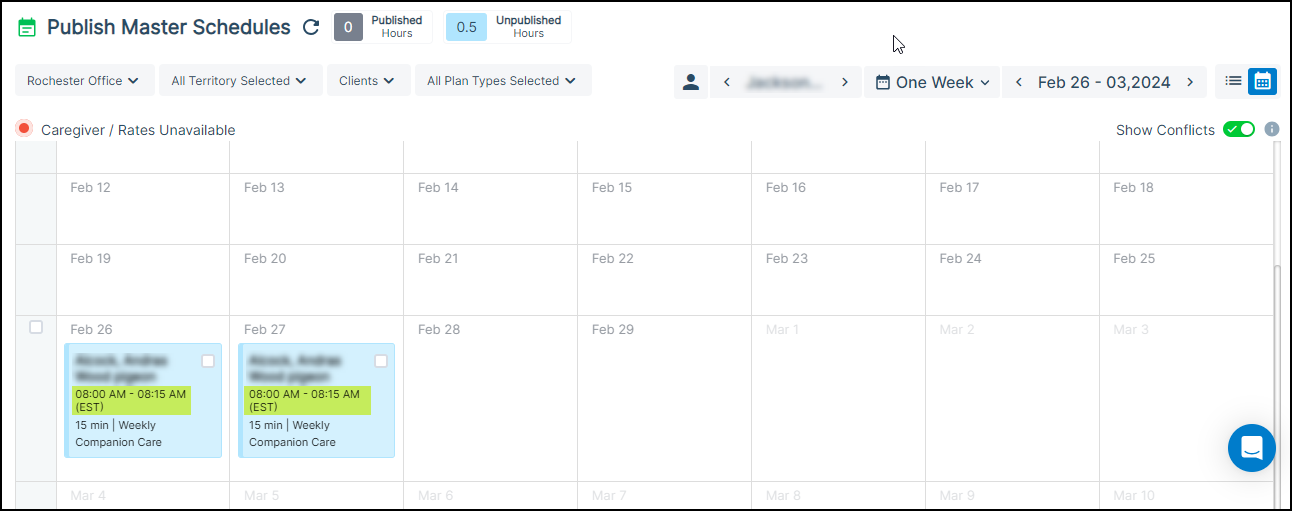Open the chat support bubble
Image resolution: width=1292 pixels, height=511 pixels.
coord(1251,448)
